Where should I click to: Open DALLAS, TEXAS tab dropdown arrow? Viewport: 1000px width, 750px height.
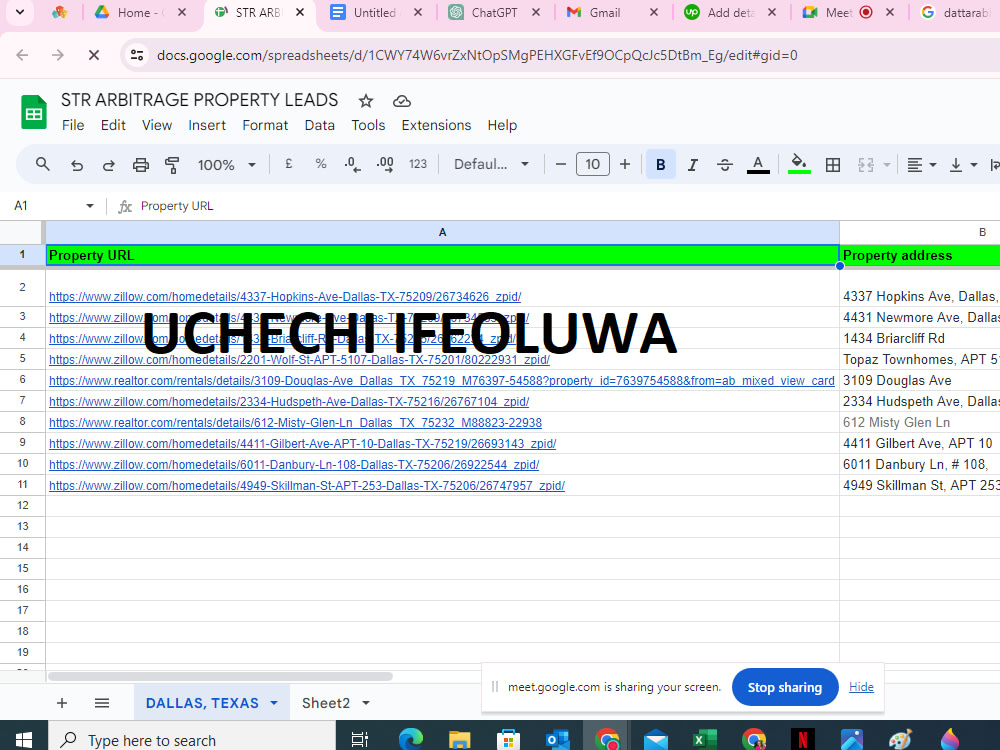(274, 703)
